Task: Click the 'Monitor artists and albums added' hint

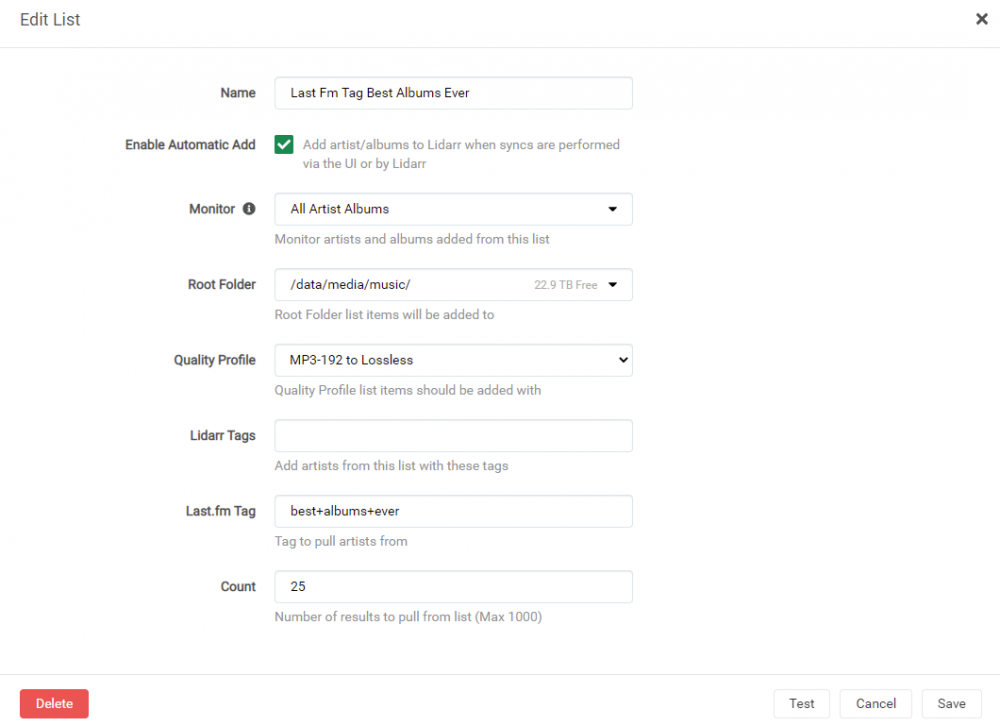Action: [412, 239]
